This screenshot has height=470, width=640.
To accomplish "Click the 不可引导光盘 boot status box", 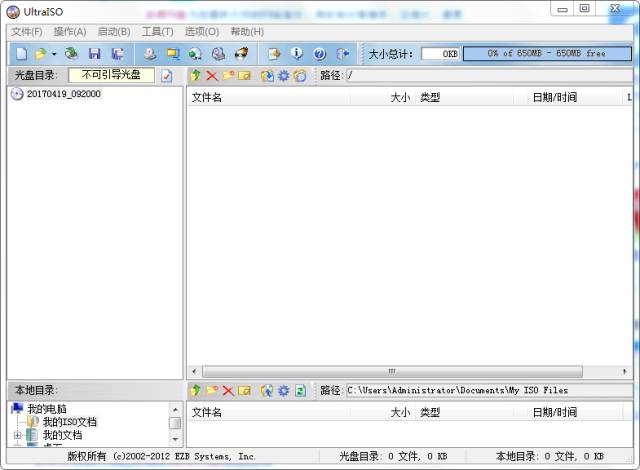I will (111, 75).
